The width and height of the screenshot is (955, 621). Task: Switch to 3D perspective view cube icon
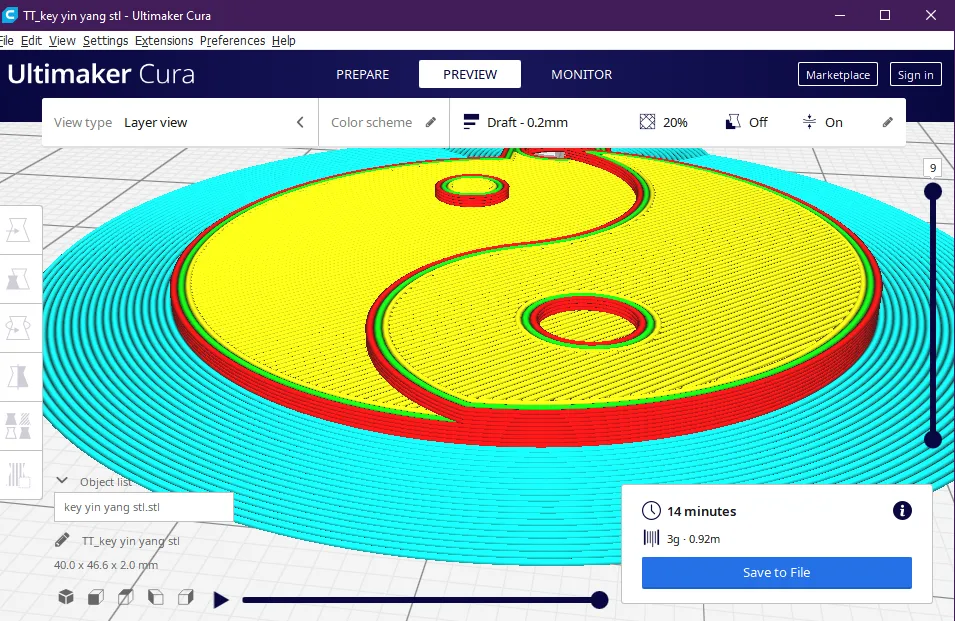pos(66,597)
